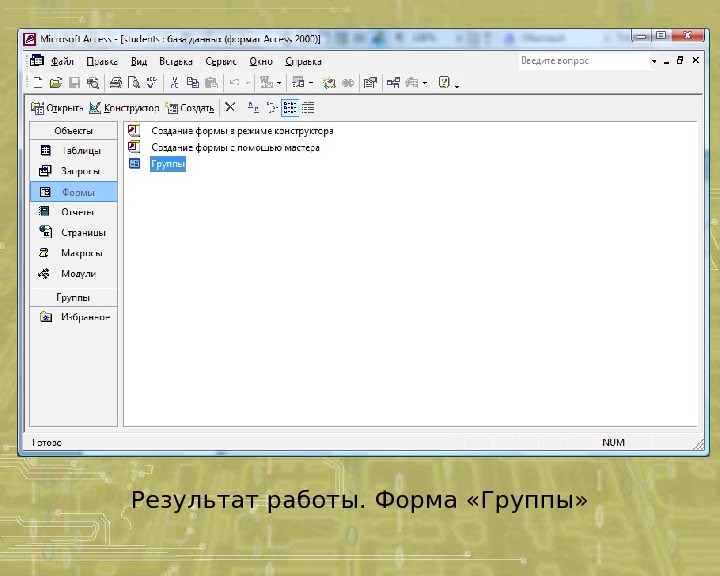Click the Print icon in toolbar
720x576 pixels.
[116, 83]
